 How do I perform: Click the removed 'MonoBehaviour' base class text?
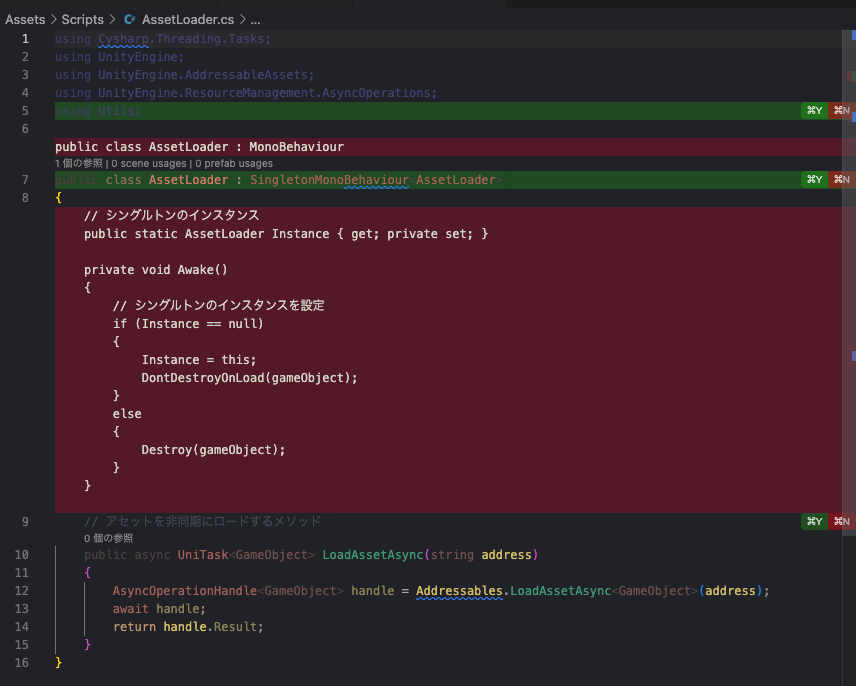tap(296, 147)
